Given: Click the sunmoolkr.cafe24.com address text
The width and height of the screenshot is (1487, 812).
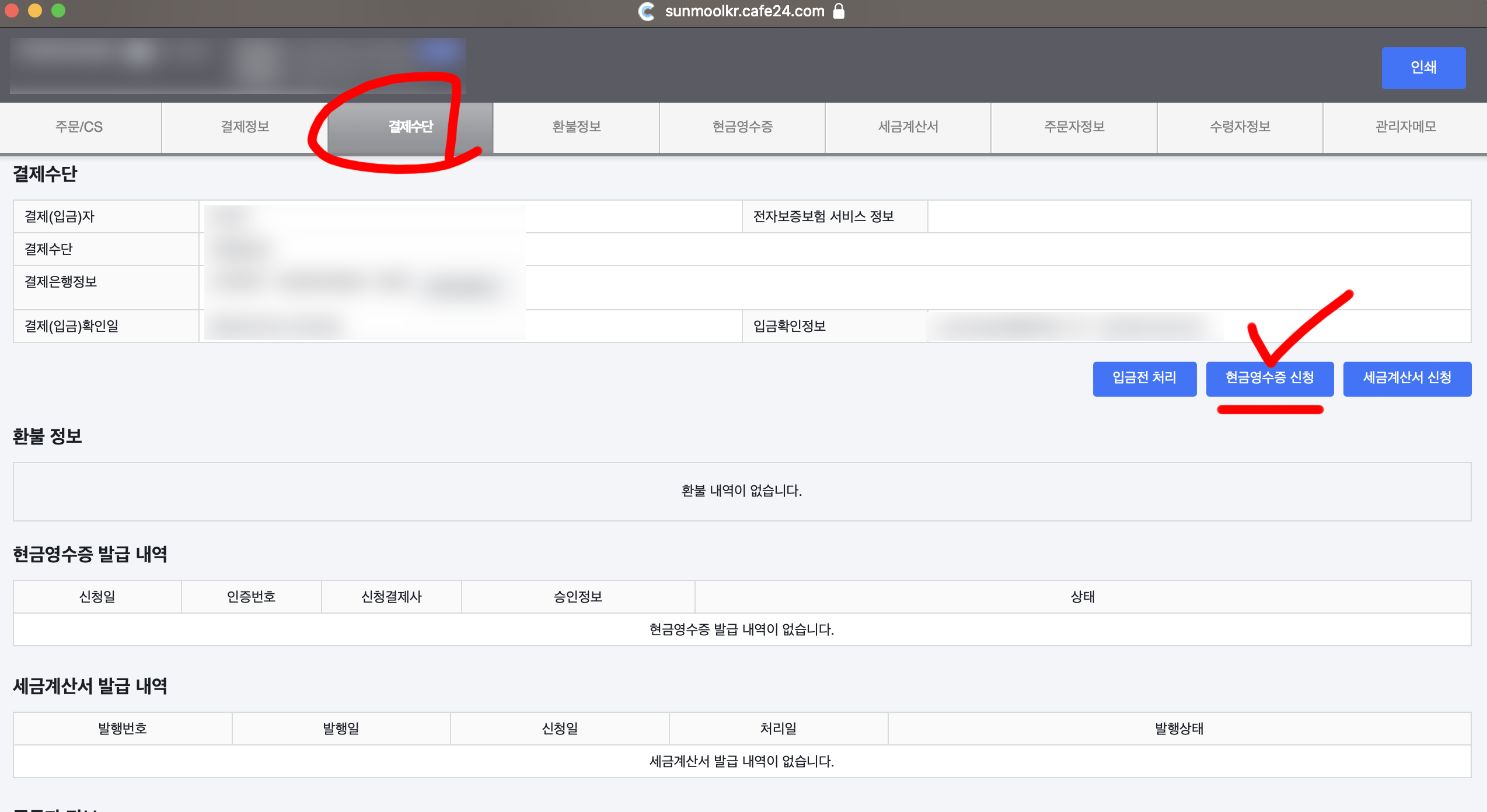Looking at the screenshot, I should [745, 11].
